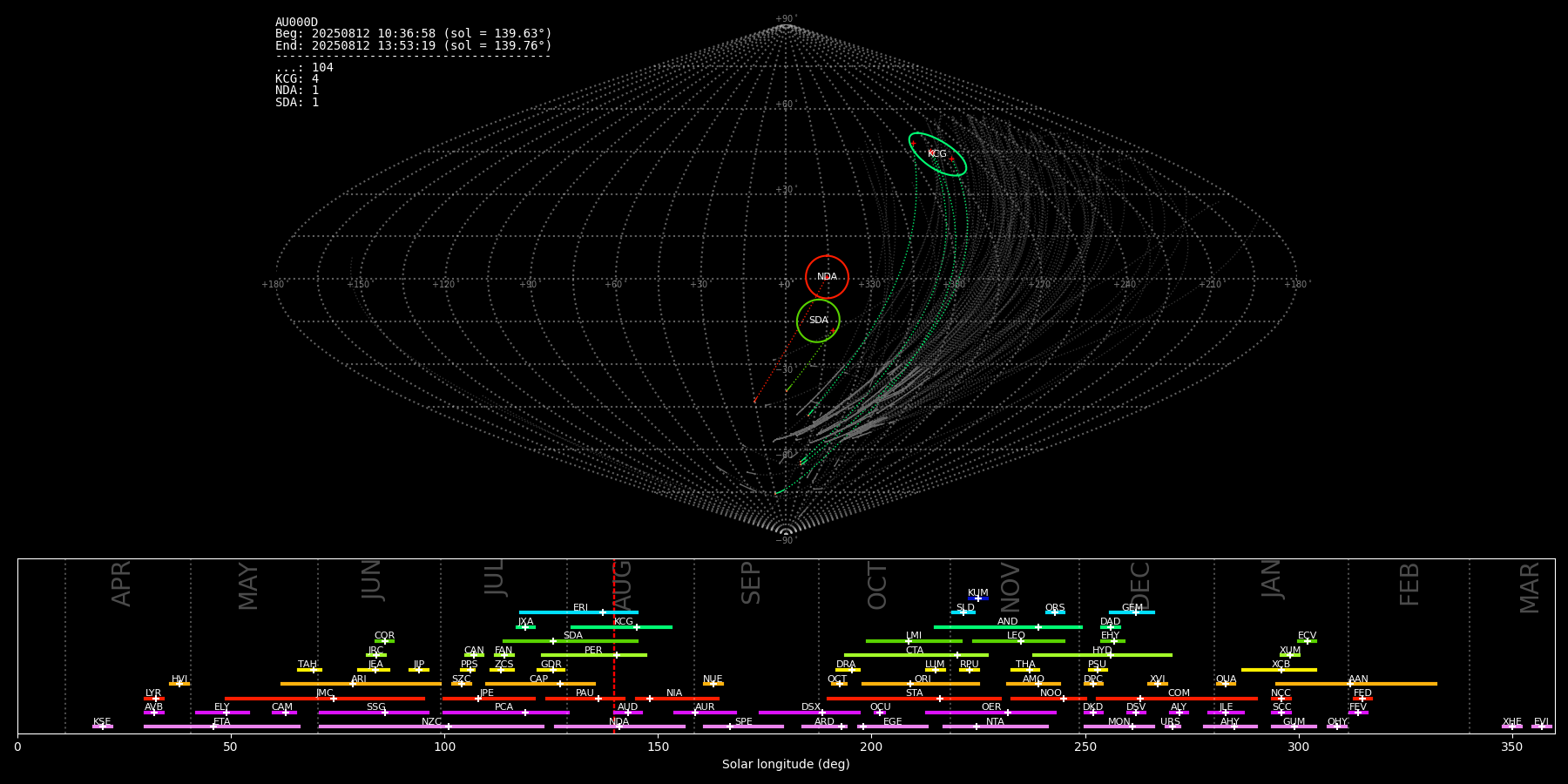
Task: Click the ORS label in timeline
Action: [x=1055, y=608]
